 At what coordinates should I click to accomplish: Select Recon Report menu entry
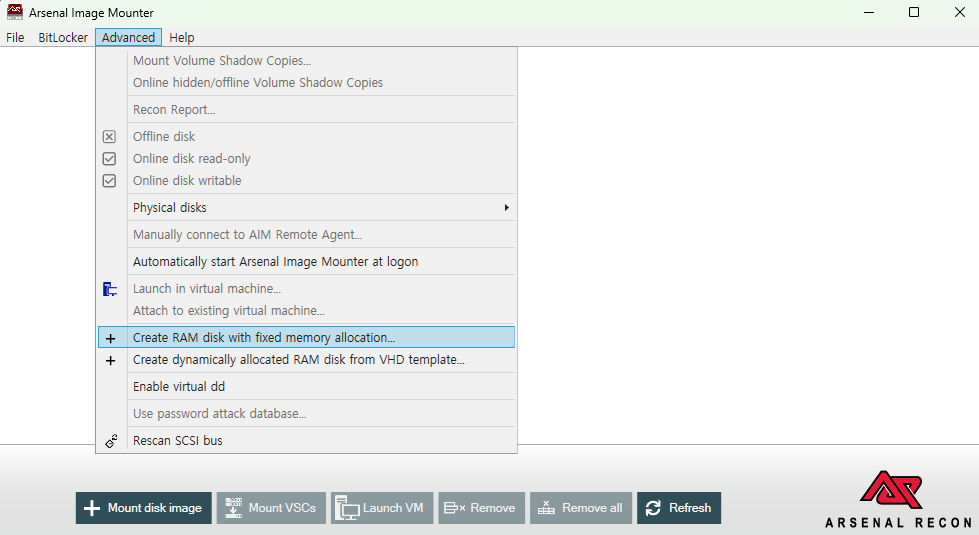click(x=307, y=109)
